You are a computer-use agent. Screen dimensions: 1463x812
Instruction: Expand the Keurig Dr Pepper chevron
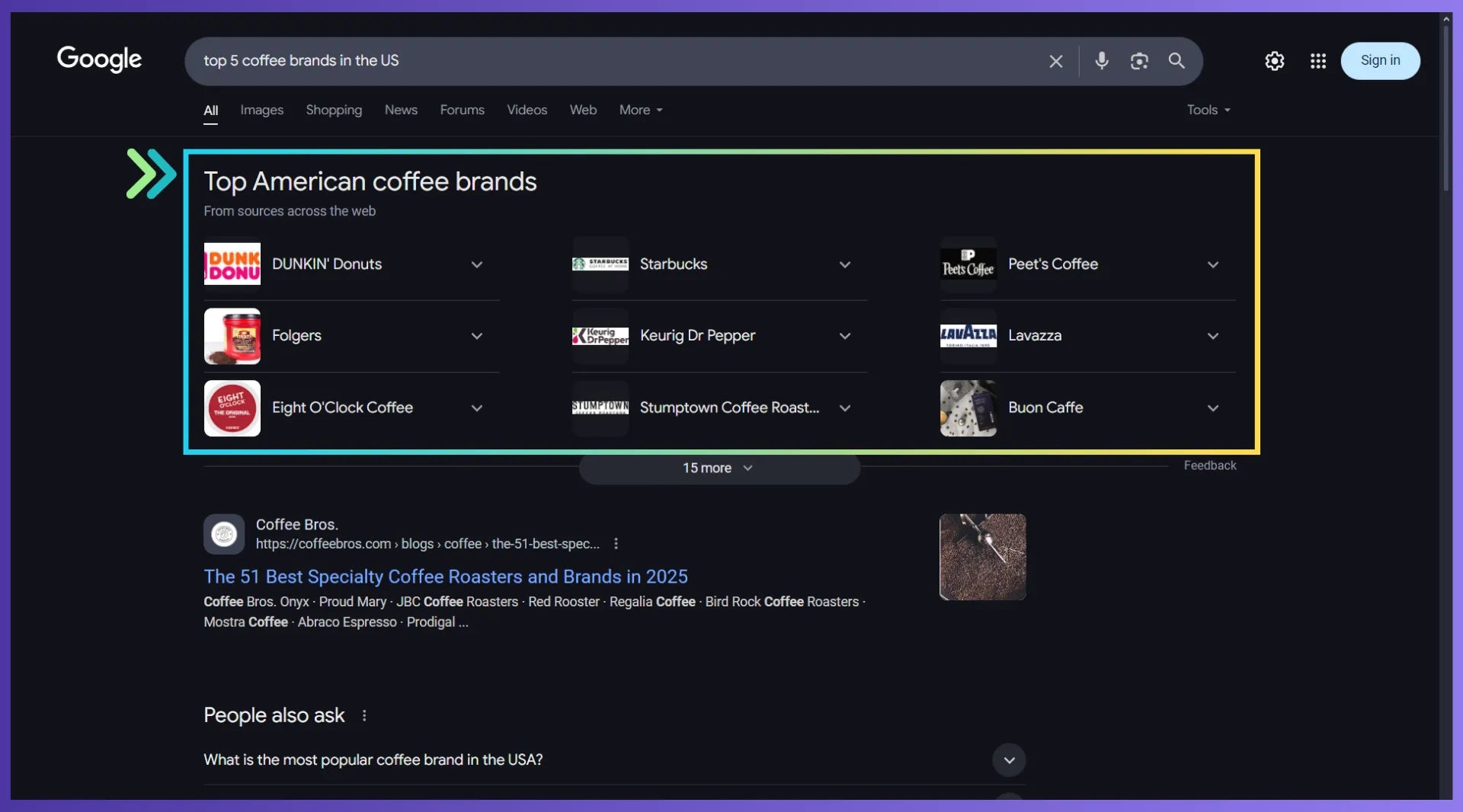point(845,336)
